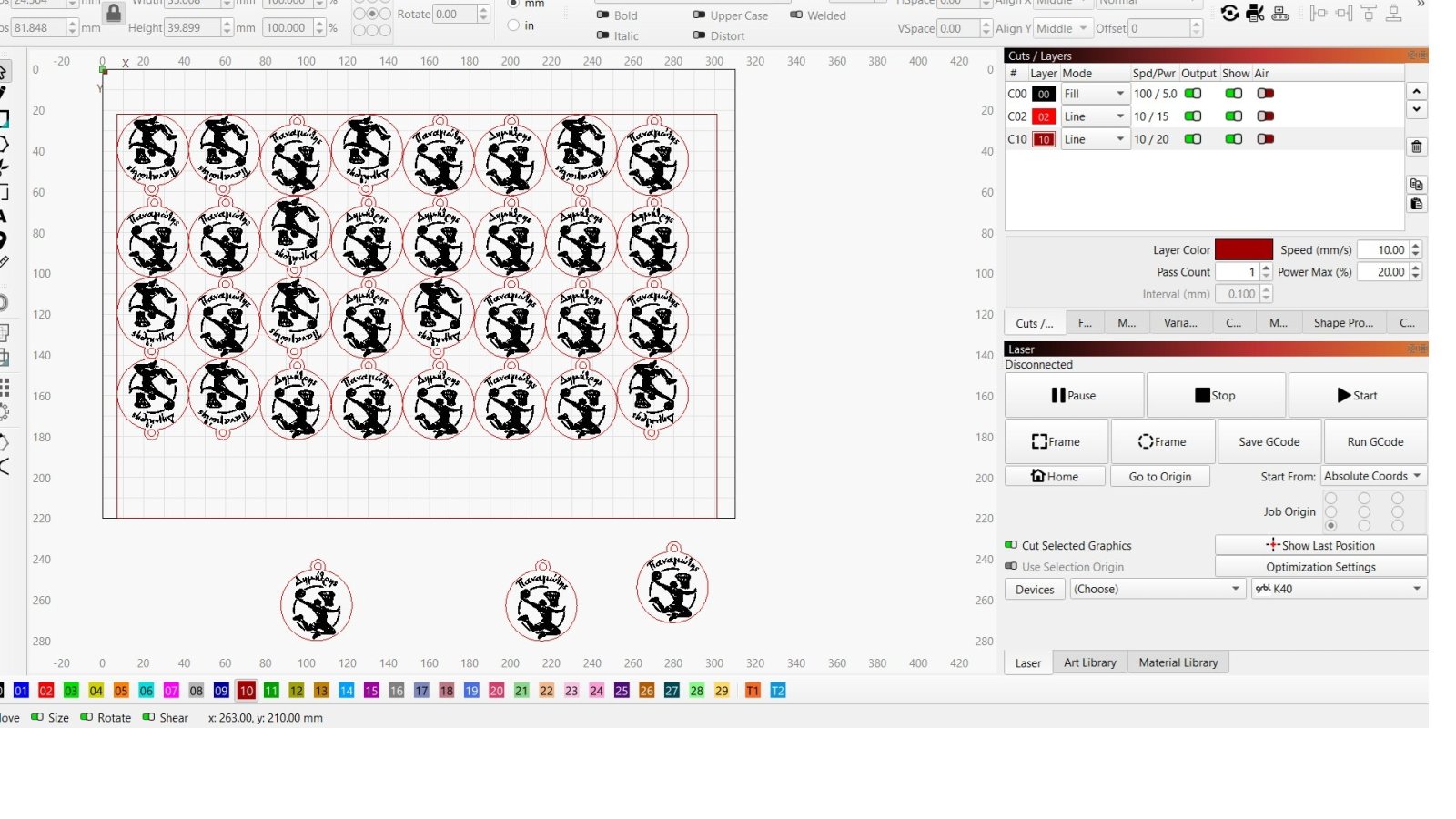Click the print-and-cut printer icon

(1256, 13)
